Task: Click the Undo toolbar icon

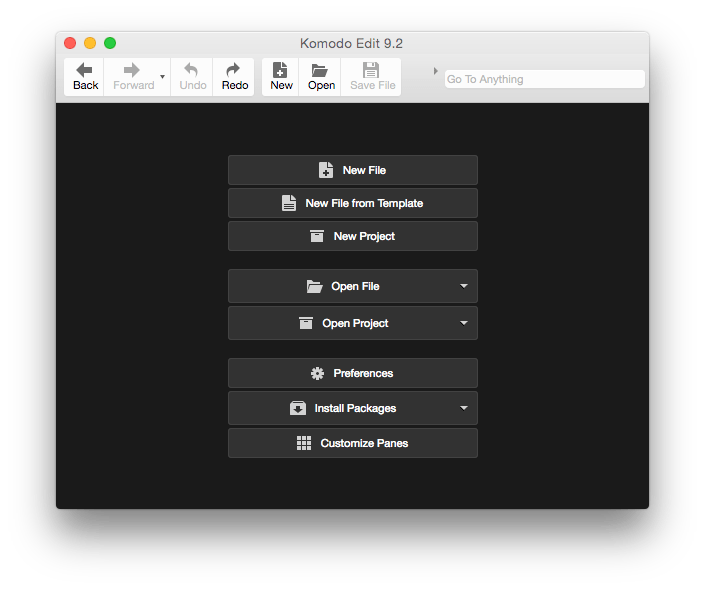Action: [191, 70]
